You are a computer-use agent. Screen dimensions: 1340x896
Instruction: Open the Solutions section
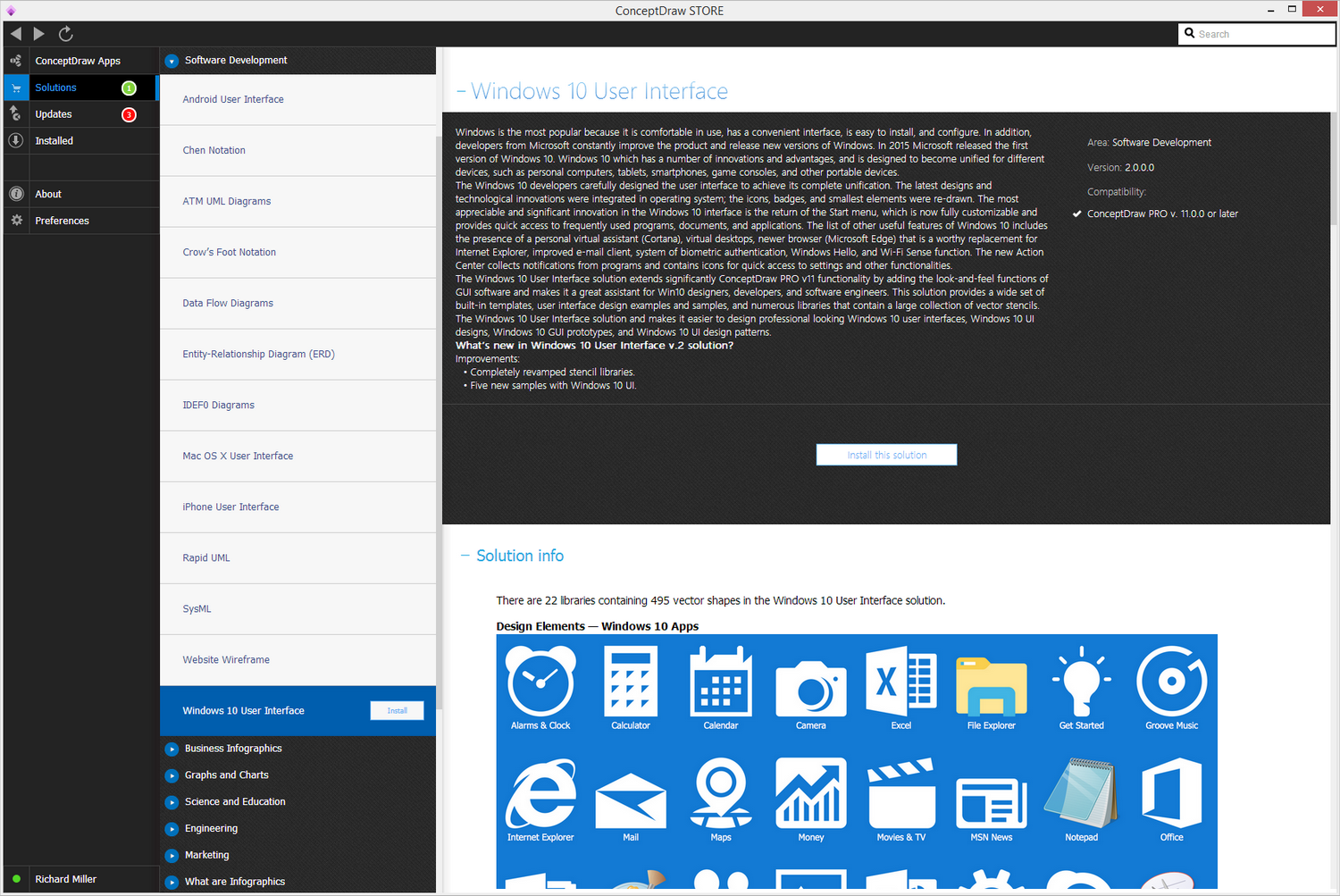55,88
